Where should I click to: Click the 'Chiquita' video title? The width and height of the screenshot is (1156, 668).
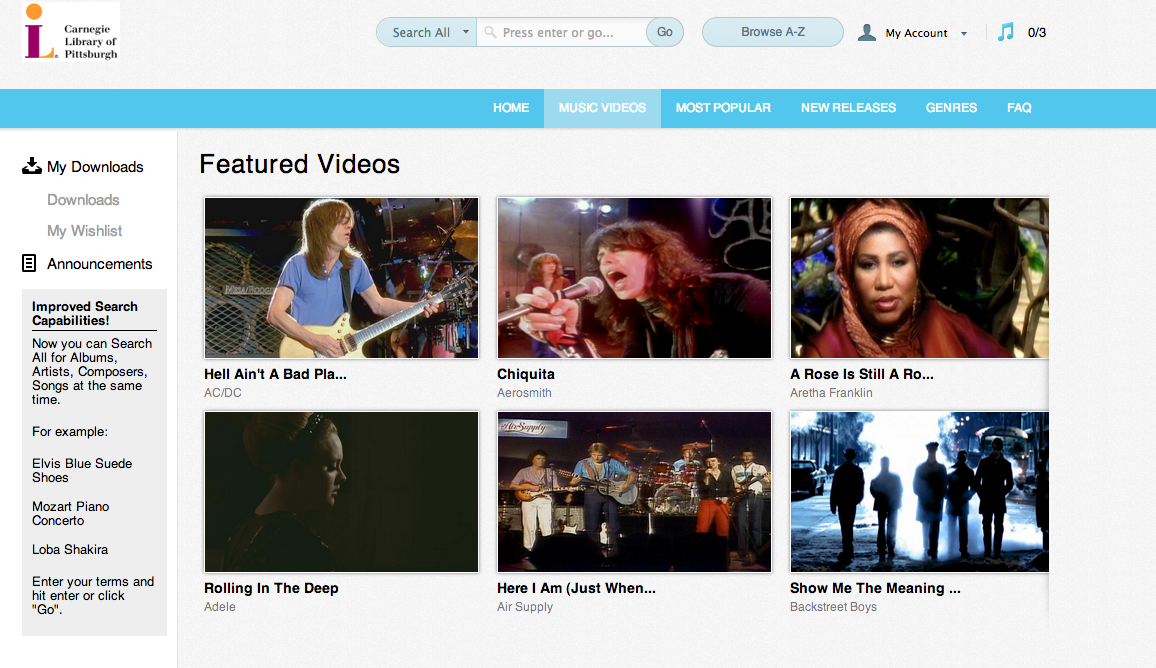pyautogui.click(x=526, y=374)
